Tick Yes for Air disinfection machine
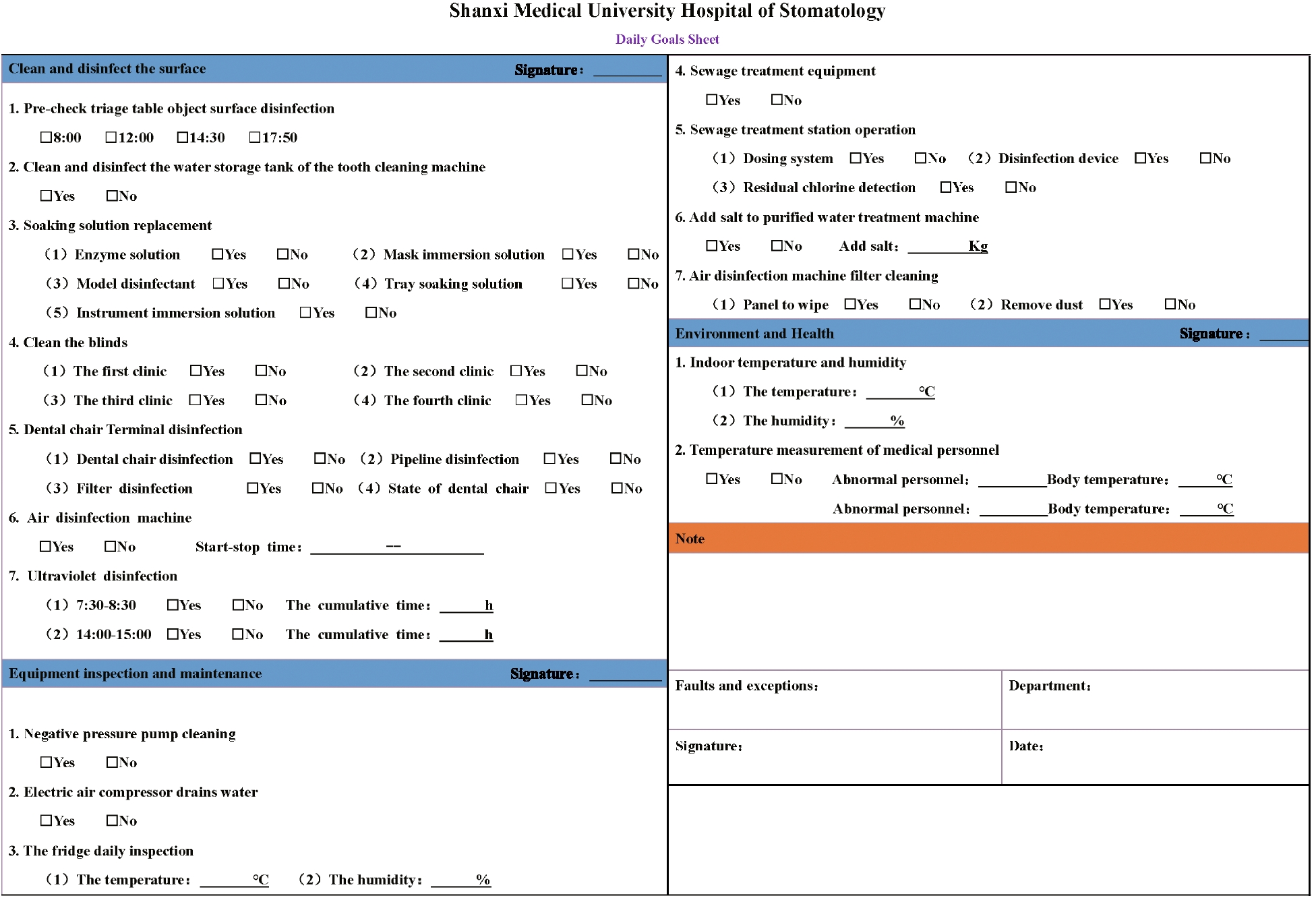The image size is (1316, 898). (45, 546)
